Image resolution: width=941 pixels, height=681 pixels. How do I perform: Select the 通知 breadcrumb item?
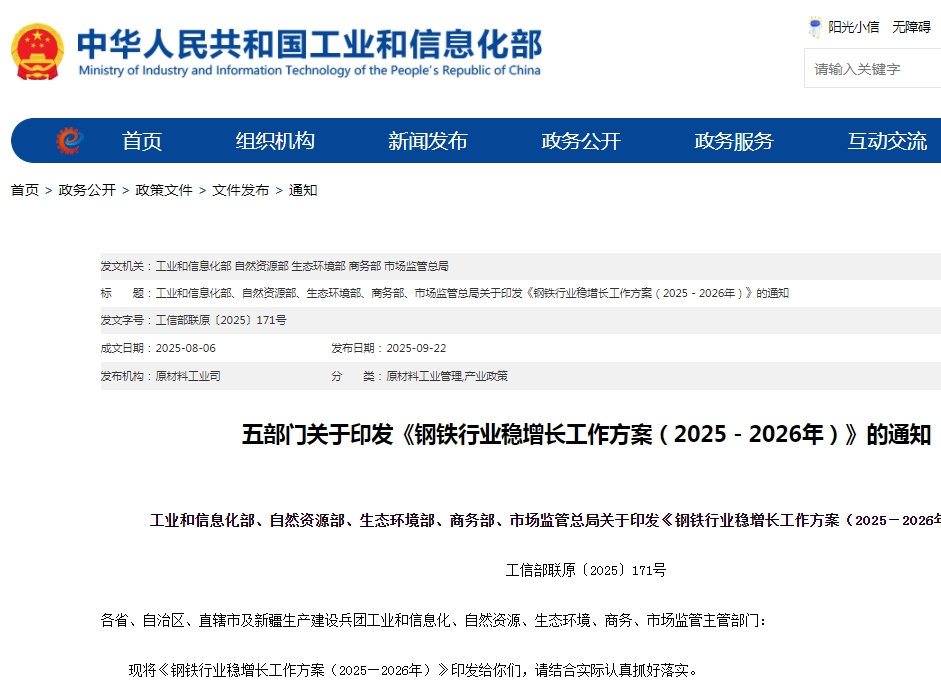303,190
